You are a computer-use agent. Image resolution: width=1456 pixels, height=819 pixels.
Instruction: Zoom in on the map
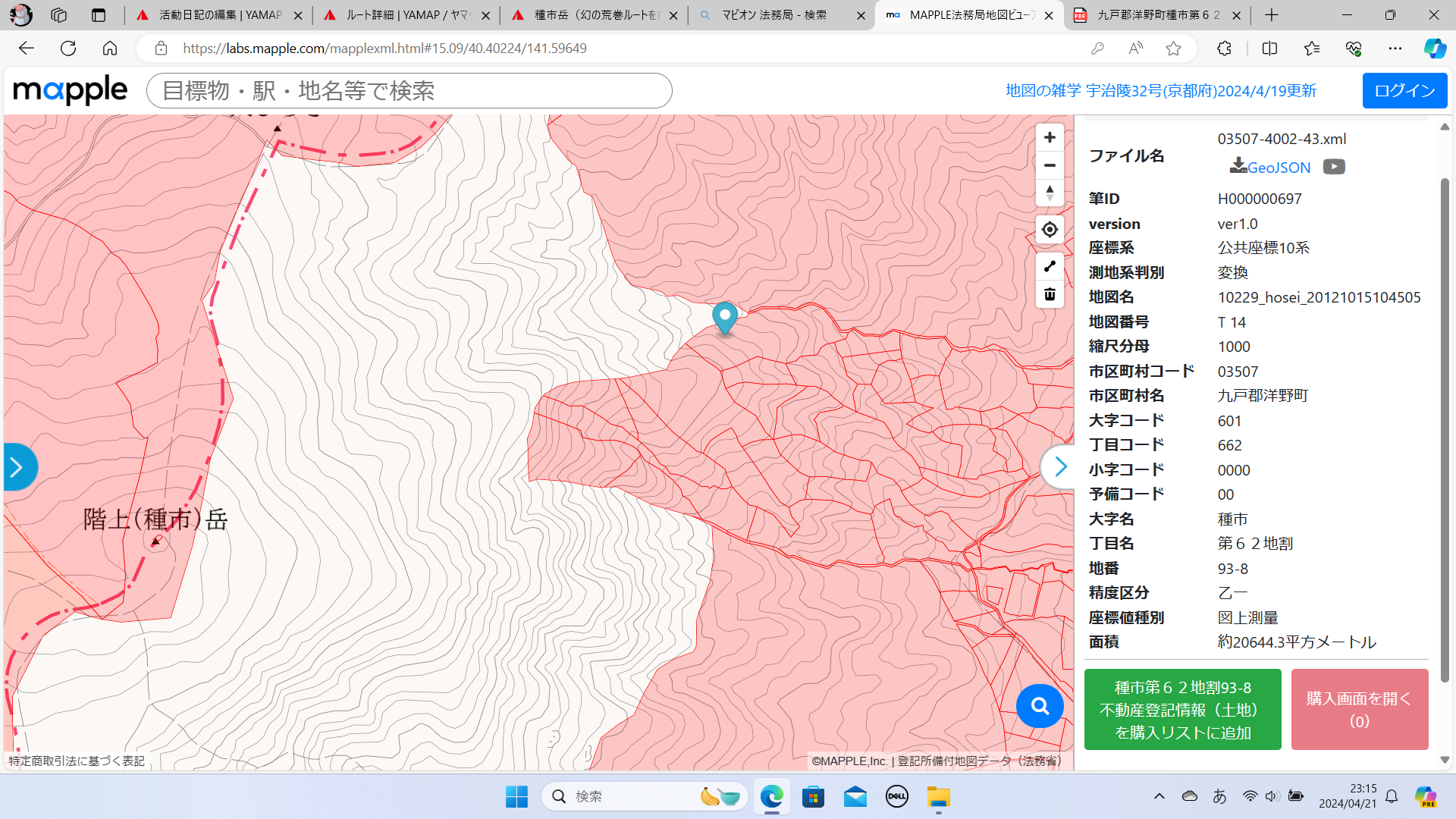tap(1050, 137)
